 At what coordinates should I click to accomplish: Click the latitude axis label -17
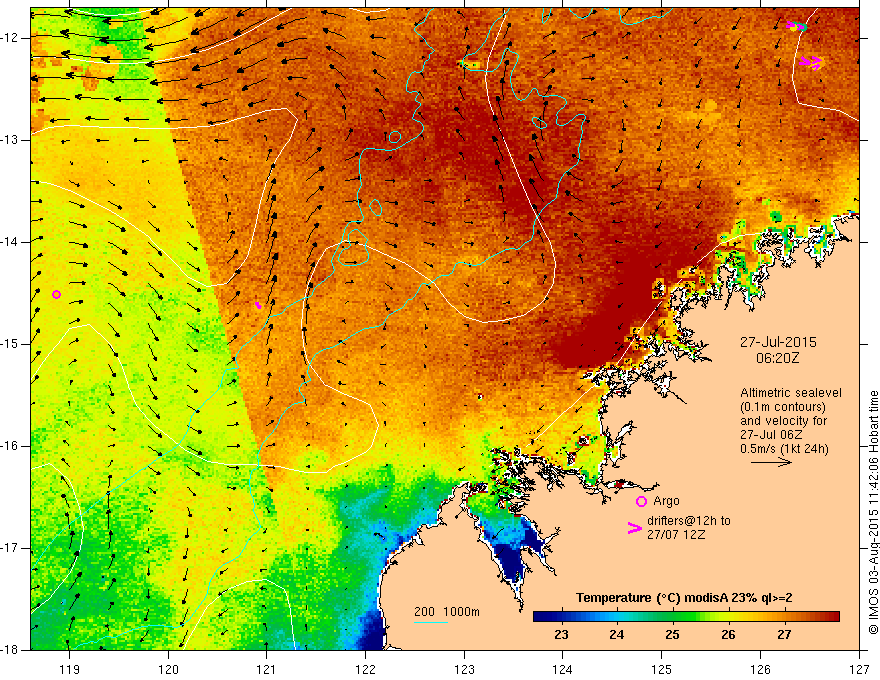tap(10, 548)
